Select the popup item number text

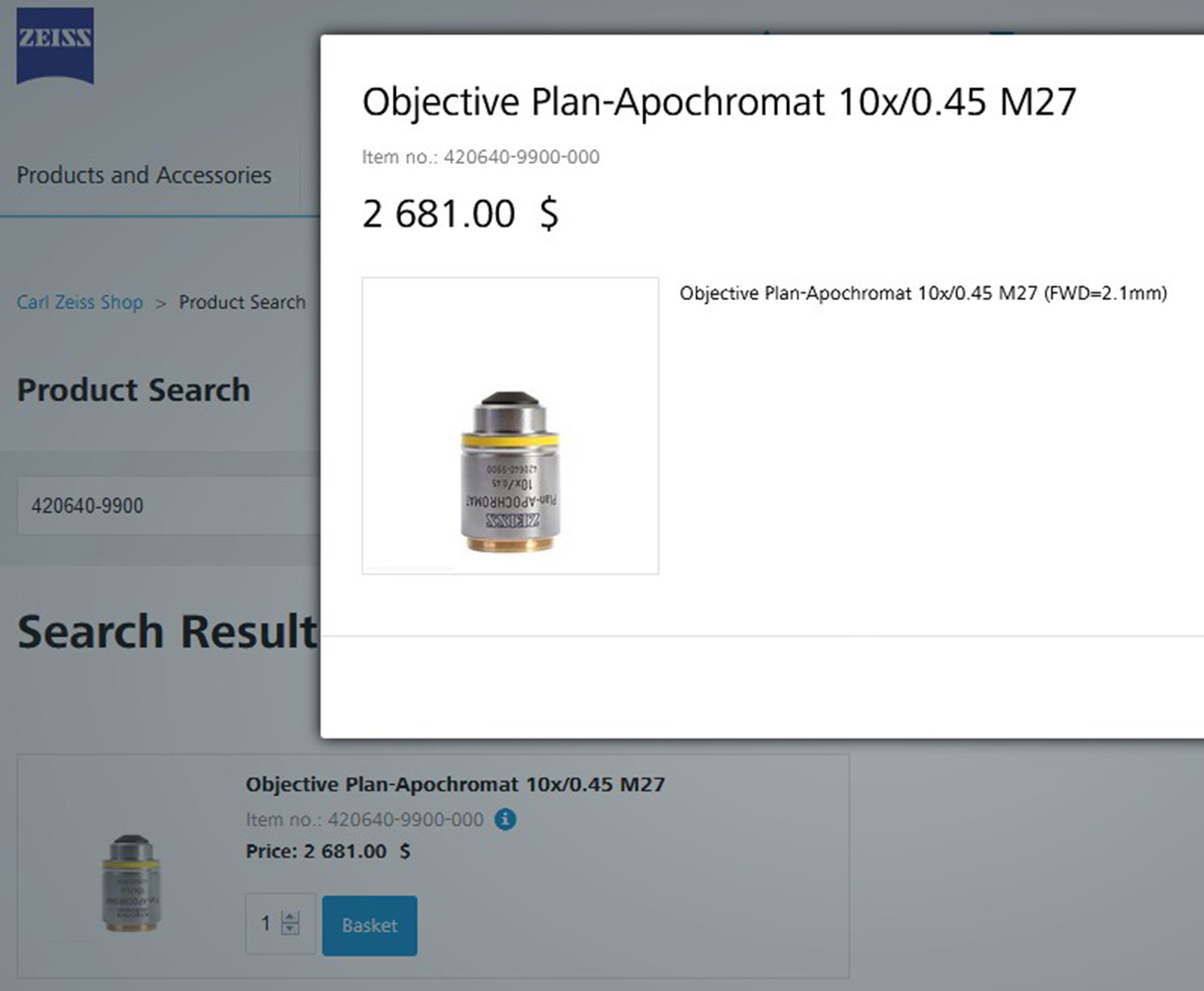click(x=480, y=157)
